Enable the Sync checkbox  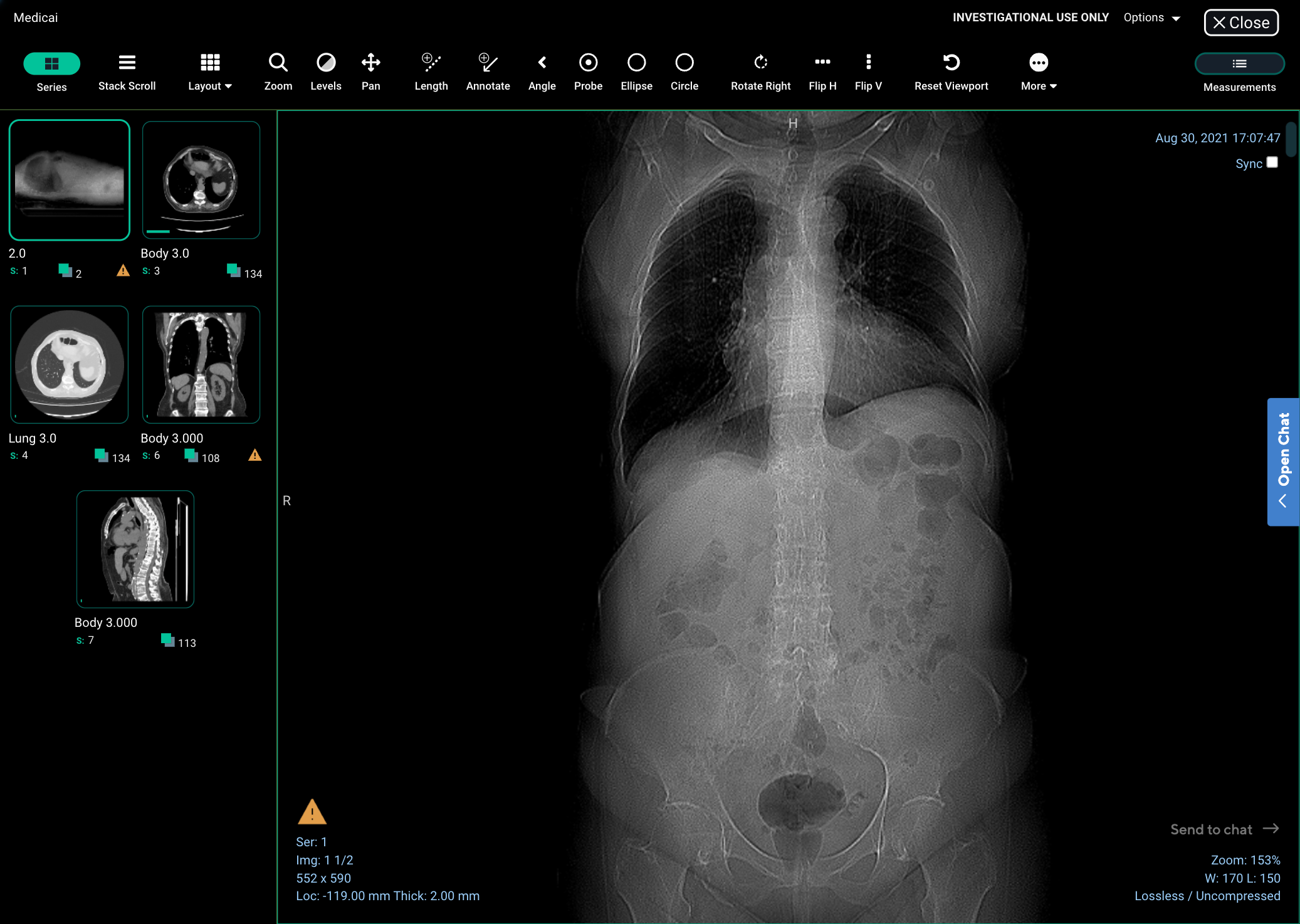[1272, 162]
